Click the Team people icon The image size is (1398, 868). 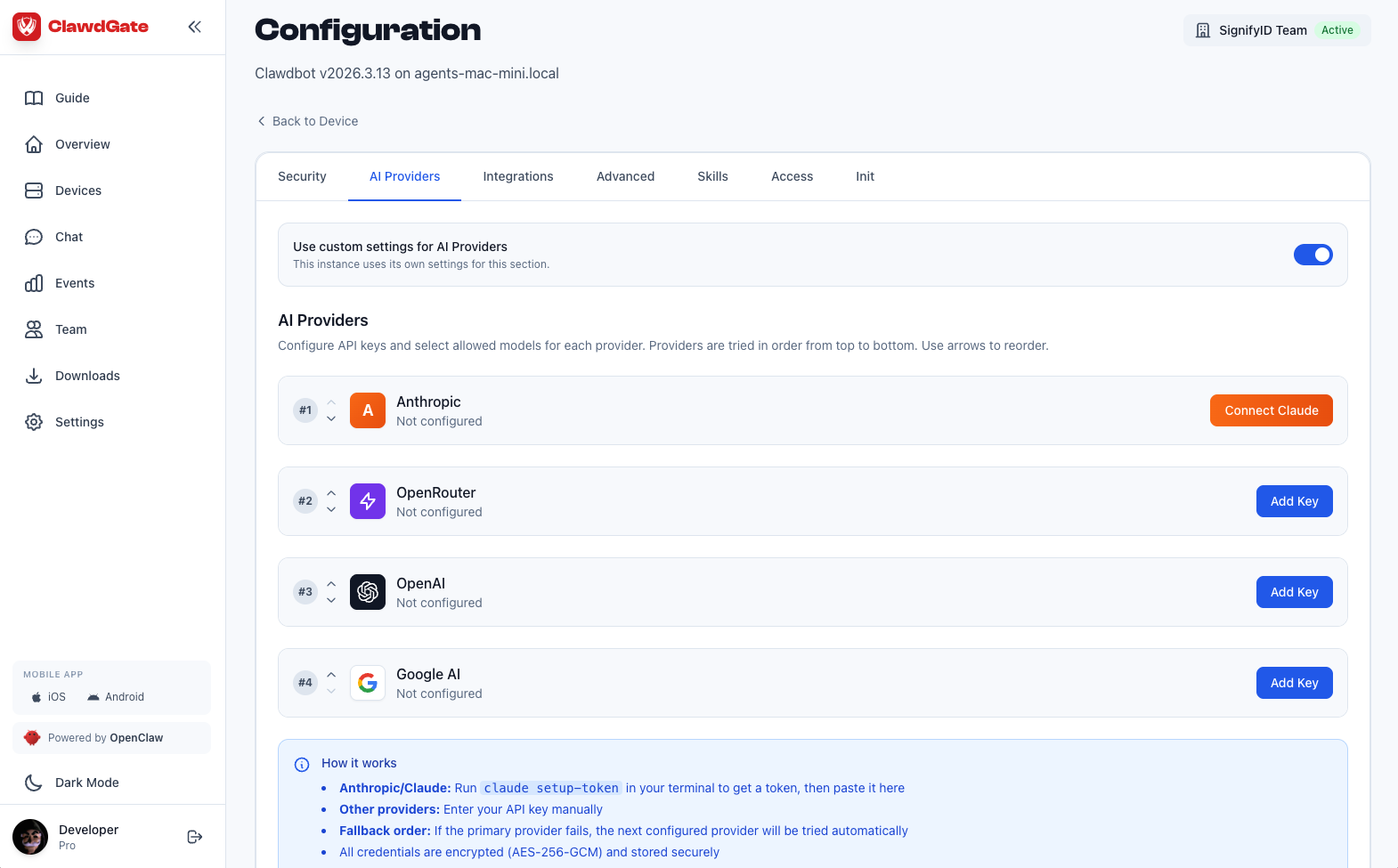coord(34,329)
